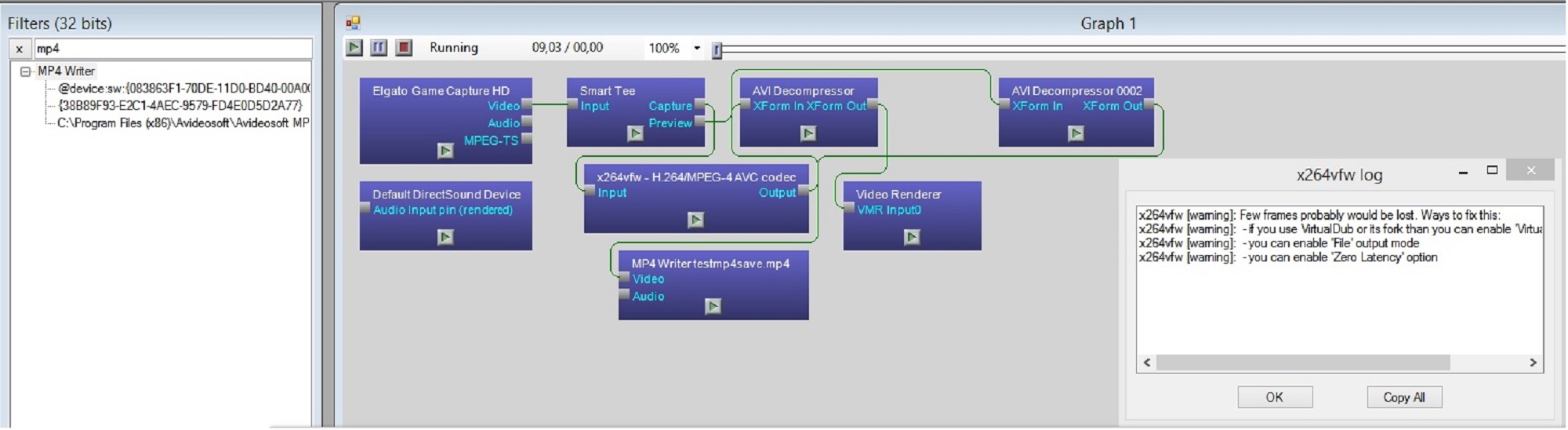1568x430 pixels.
Task: Click AVI Decompressor 0002 play icon
Action: tap(1076, 133)
